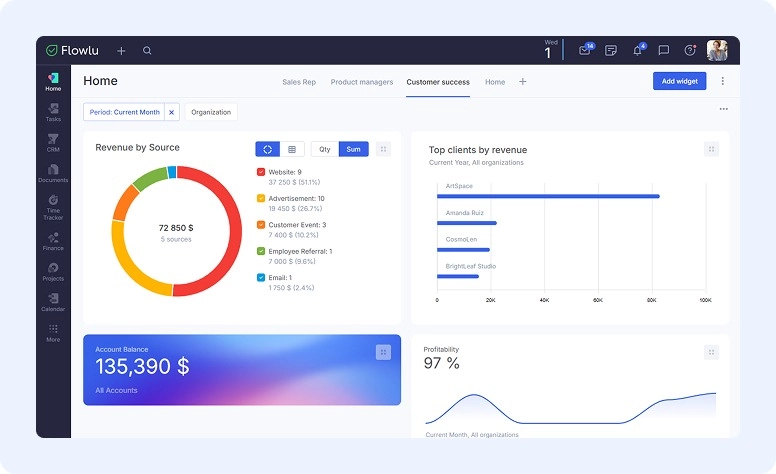Click the All Accounts label
Screen dimensions: 776x474
[116, 390]
